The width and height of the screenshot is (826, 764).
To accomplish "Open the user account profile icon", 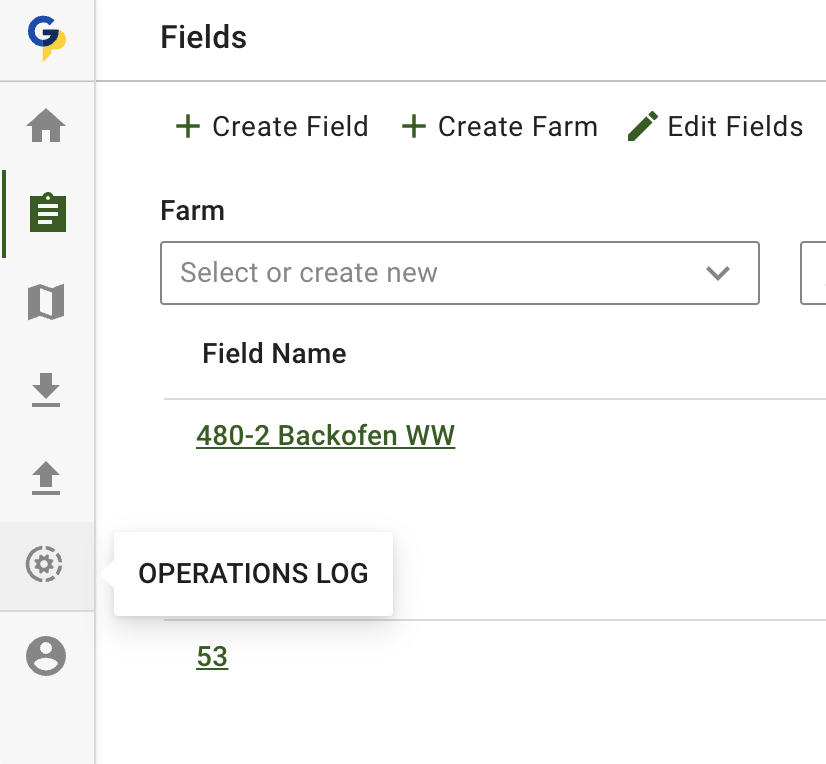I will click(46, 656).
